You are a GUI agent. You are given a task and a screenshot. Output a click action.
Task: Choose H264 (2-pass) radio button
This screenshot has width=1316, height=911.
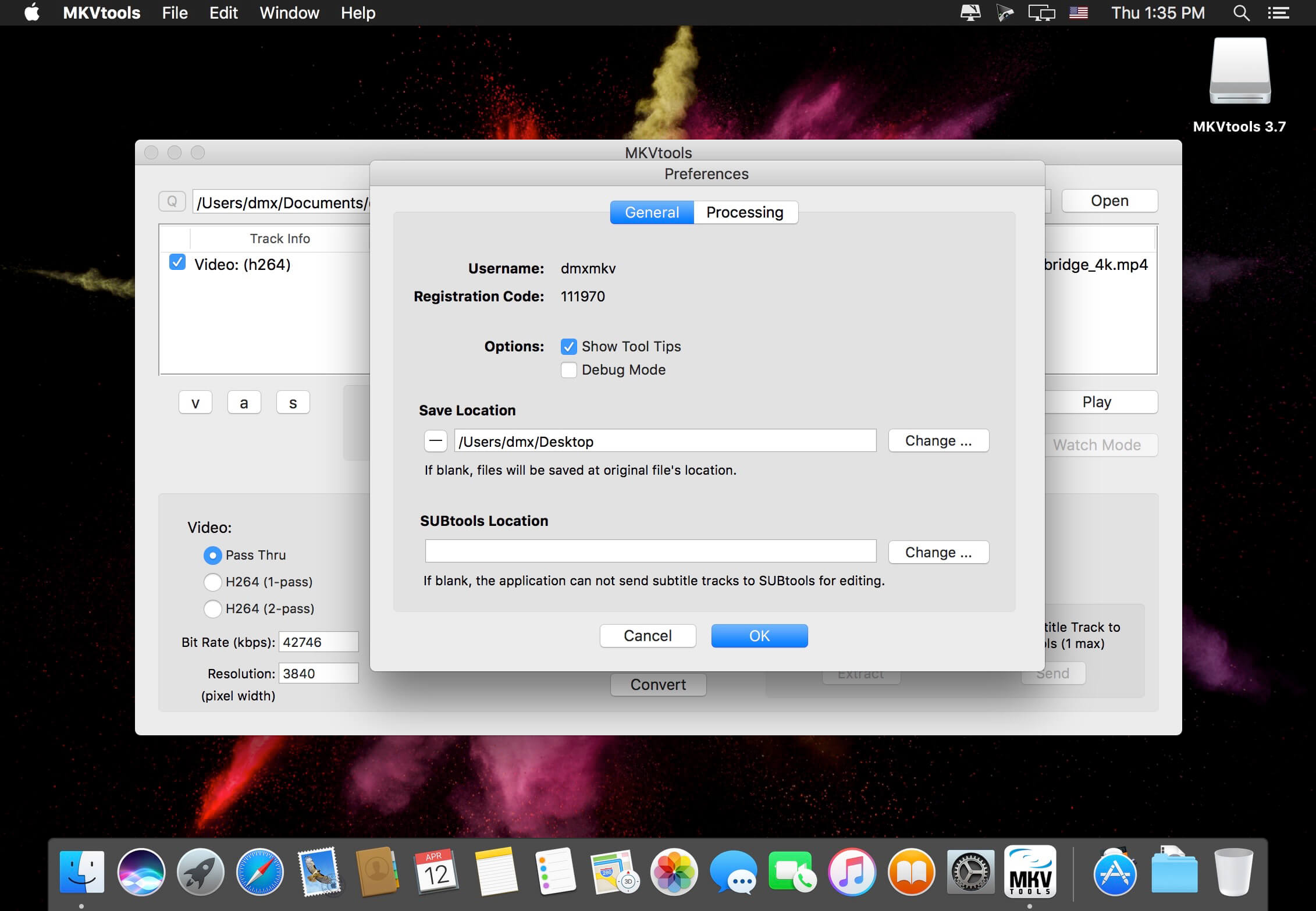tap(213, 608)
